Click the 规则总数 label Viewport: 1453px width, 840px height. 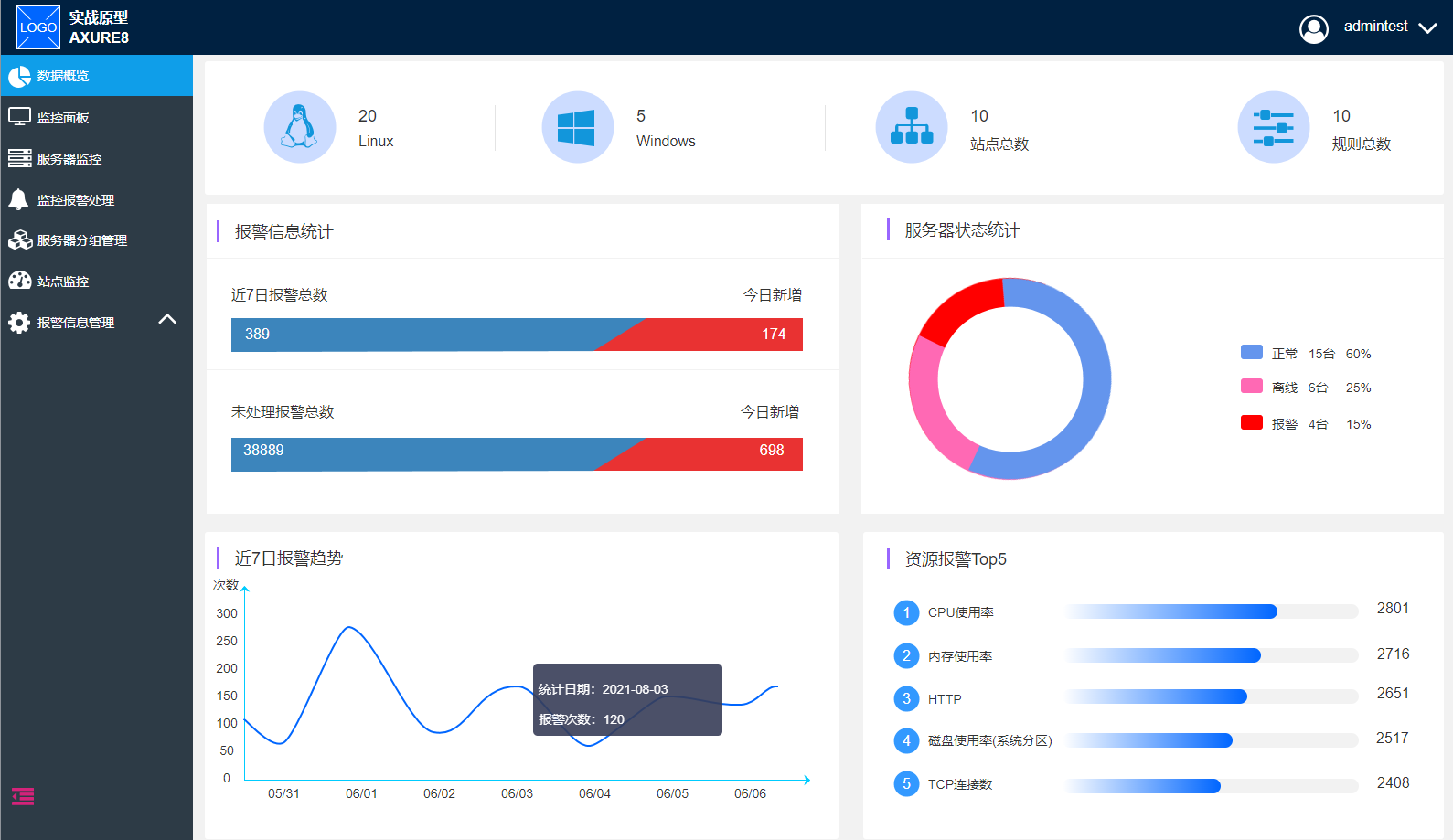pos(1362,144)
